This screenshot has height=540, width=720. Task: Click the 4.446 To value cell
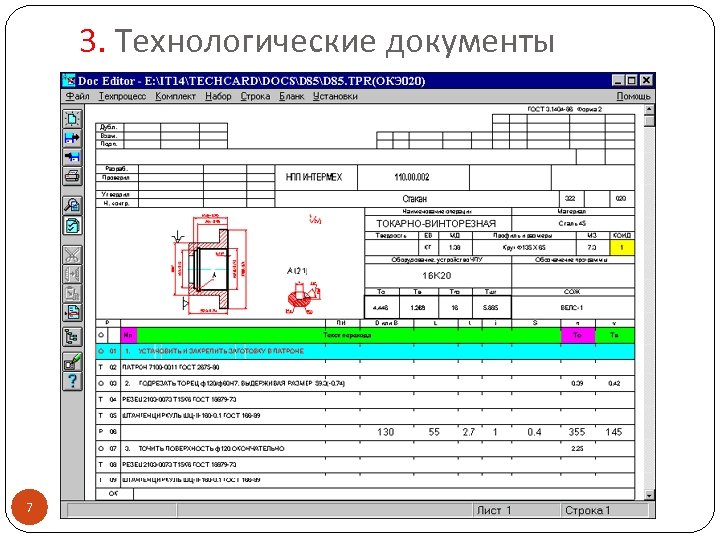tap(382, 308)
